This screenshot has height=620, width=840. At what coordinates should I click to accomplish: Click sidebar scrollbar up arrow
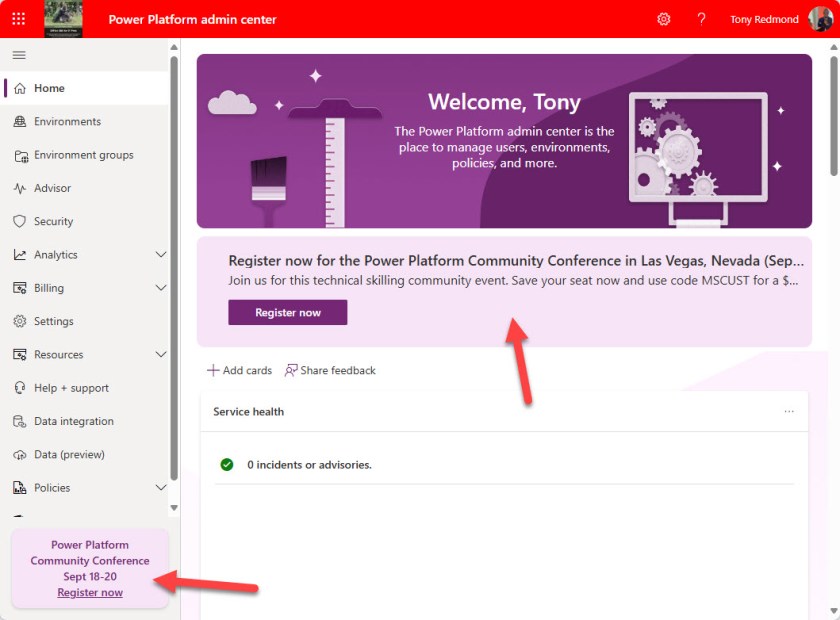[174, 48]
